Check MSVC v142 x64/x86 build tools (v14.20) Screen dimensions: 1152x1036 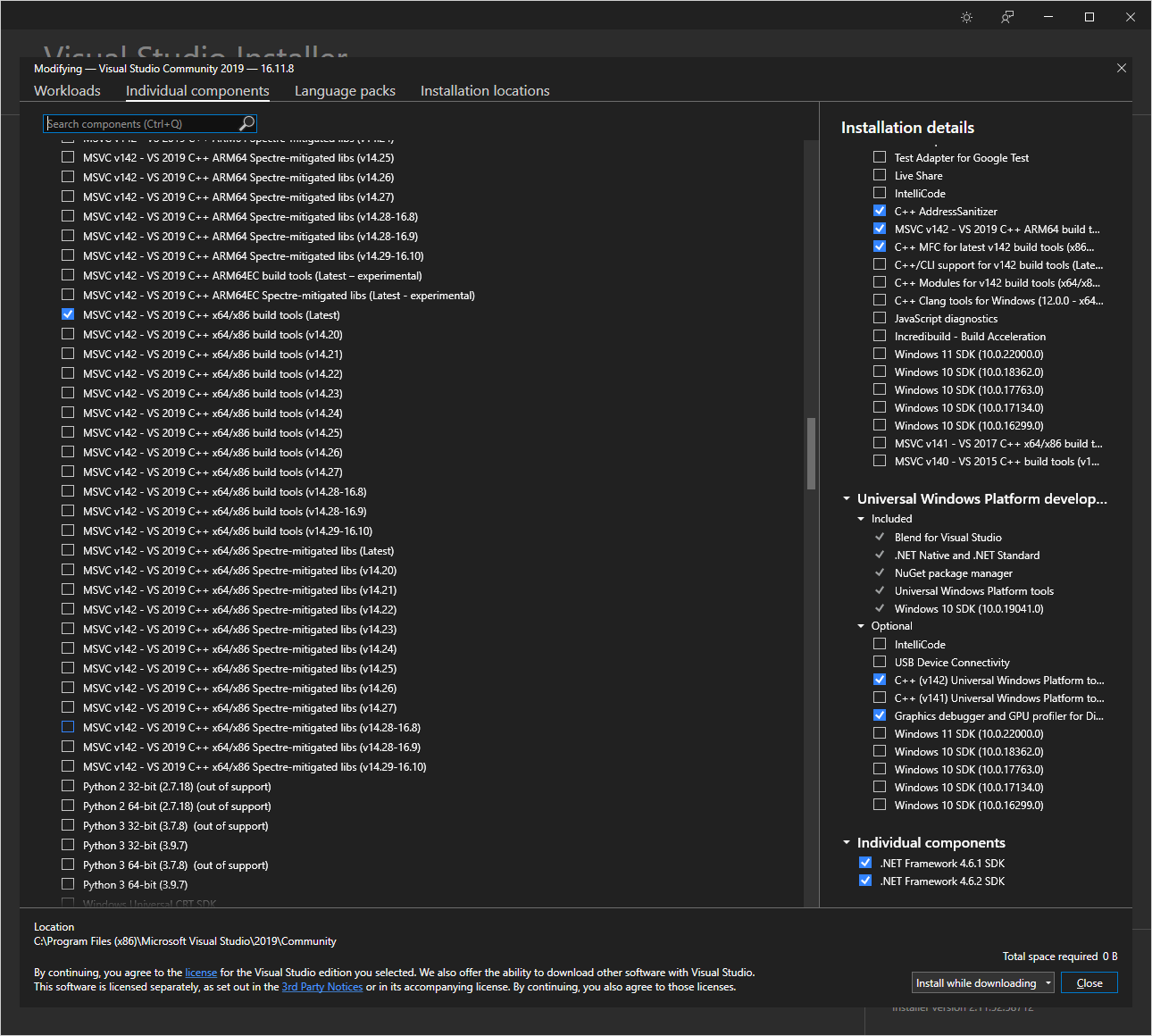(68, 334)
